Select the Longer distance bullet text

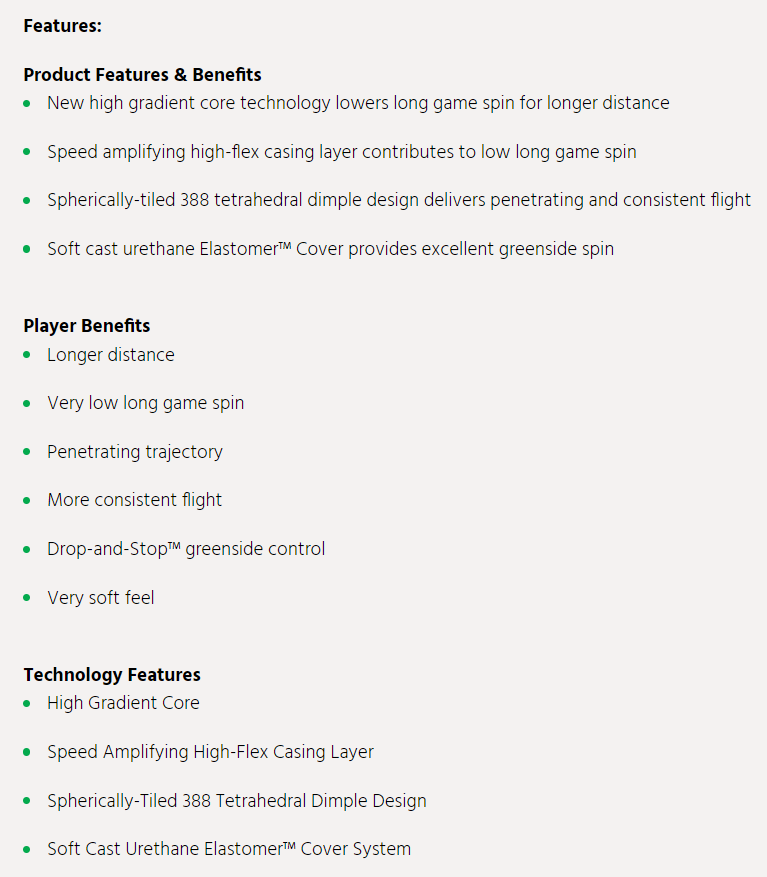pyautogui.click(x=111, y=355)
